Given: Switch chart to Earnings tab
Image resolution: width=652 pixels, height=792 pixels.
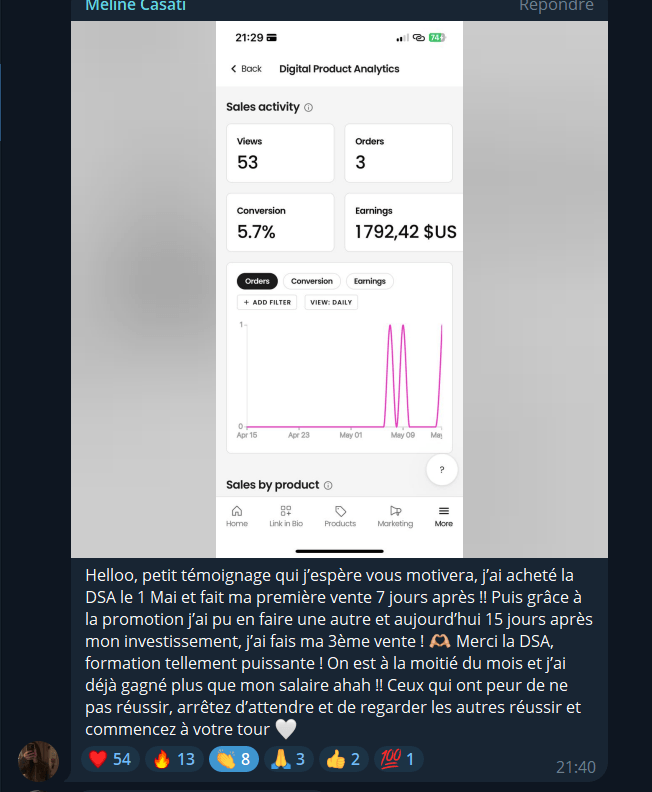Looking at the screenshot, I should (370, 281).
